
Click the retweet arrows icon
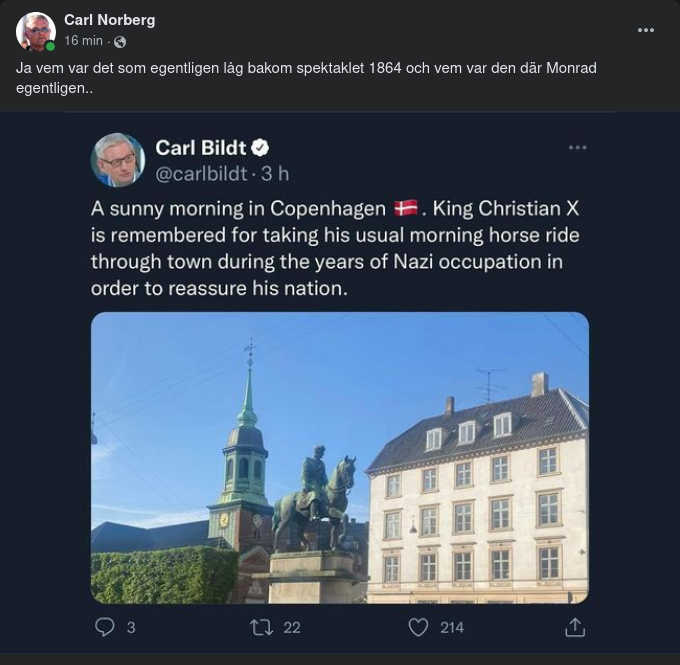coord(261,627)
